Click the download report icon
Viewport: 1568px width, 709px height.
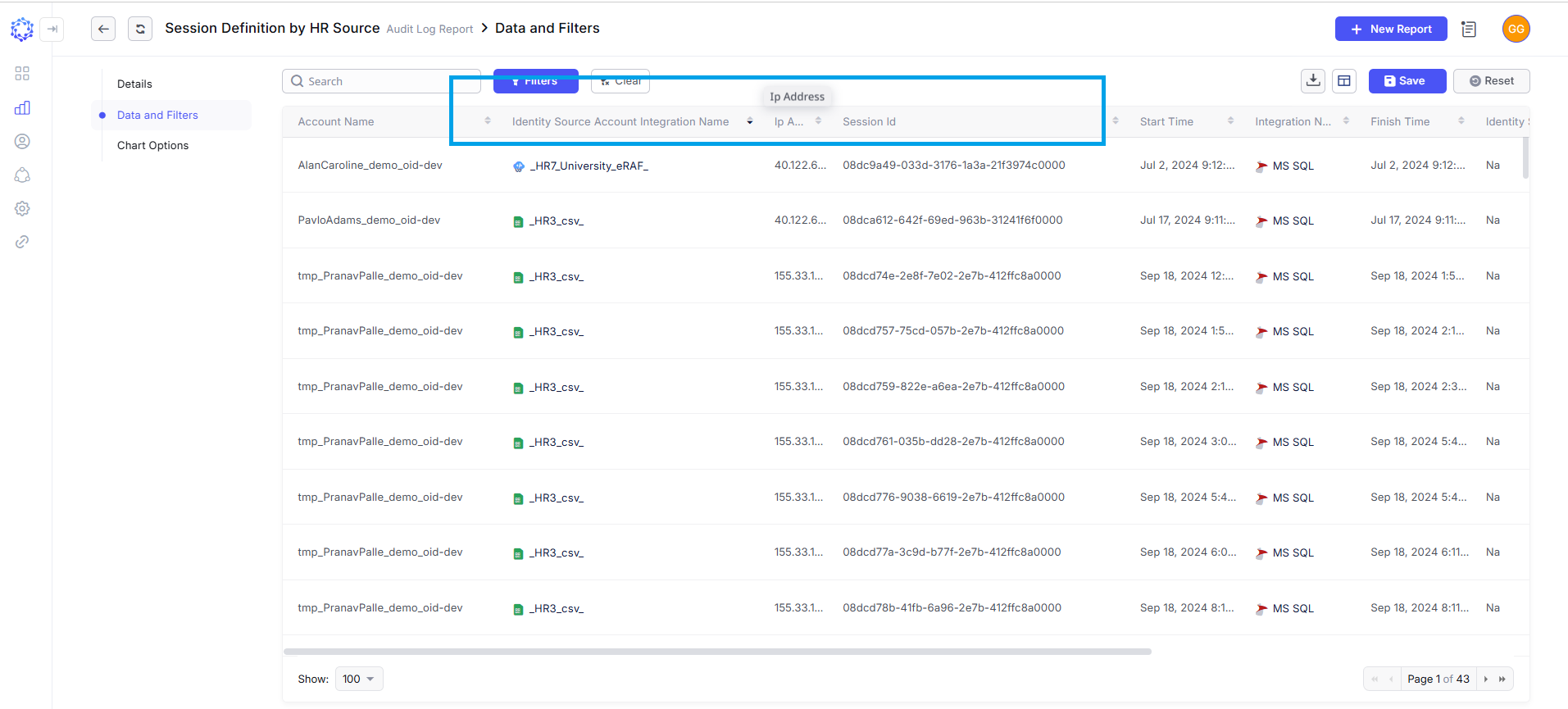point(1313,80)
